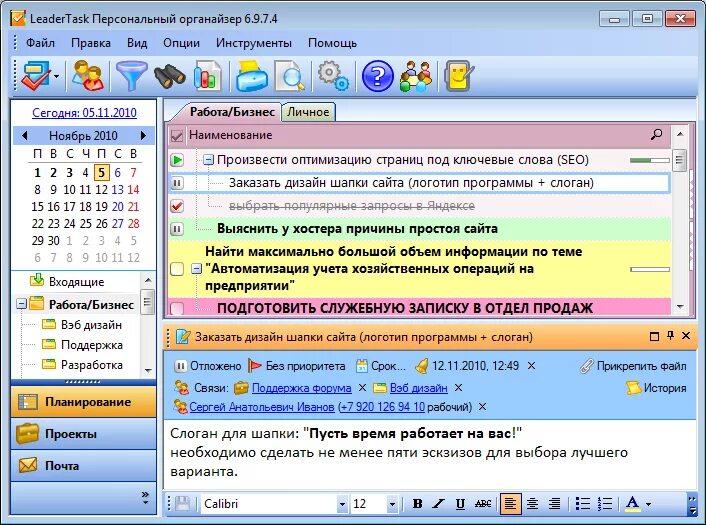The height and width of the screenshot is (525, 706).
Task: Apply underline formatting
Action: pos(460,503)
